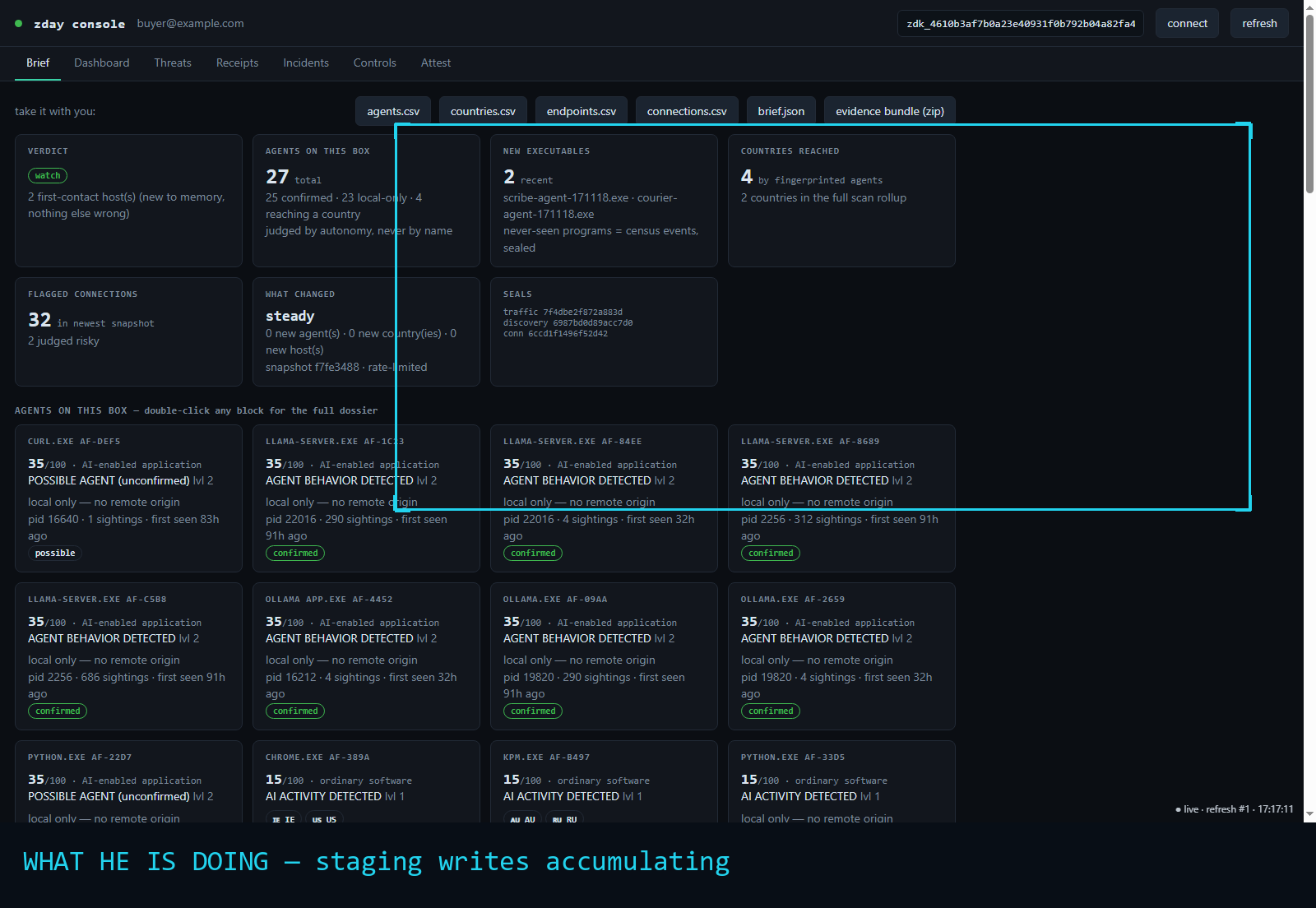The width and height of the screenshot is (1316, 908).
Task: Select the PYTHON.EXE AF-33D5 agent block
Action: (x=841, y=781)
